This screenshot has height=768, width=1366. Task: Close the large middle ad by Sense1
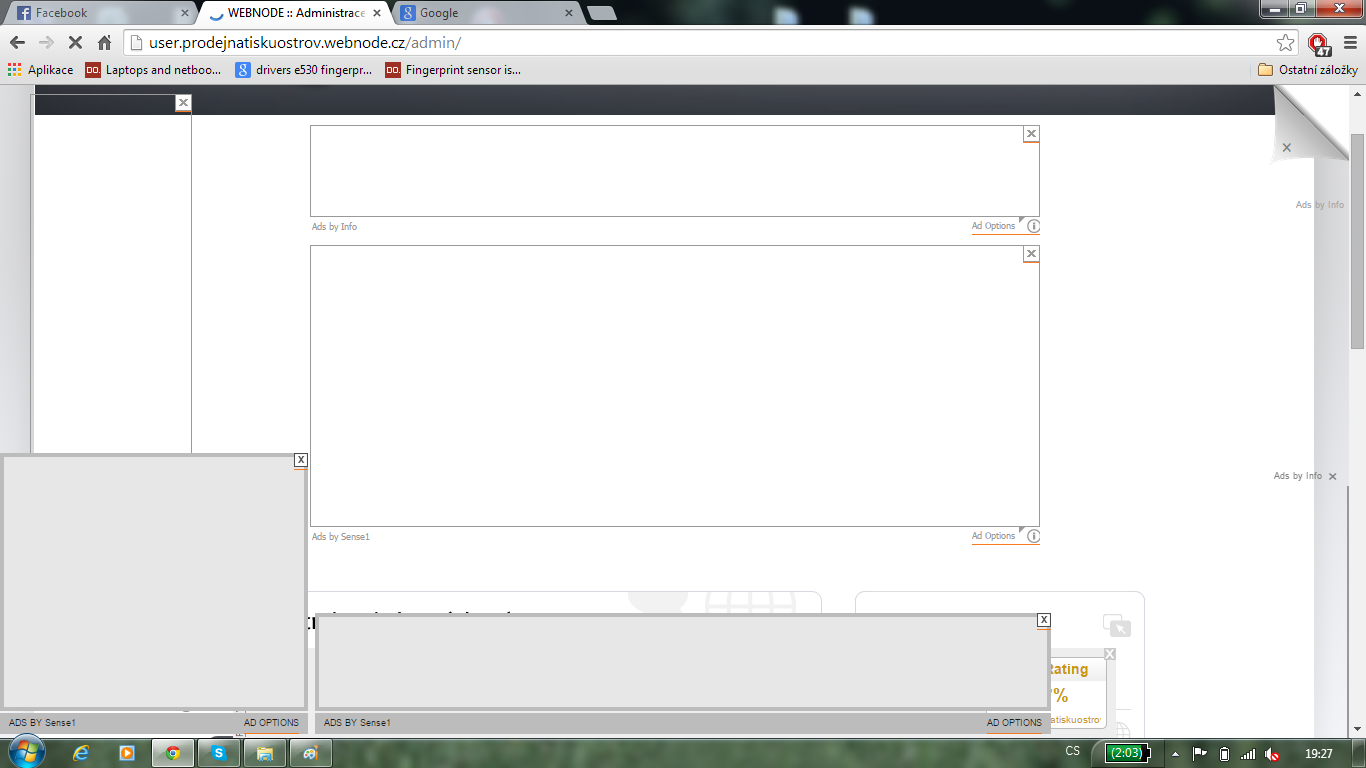(1031, 254)
